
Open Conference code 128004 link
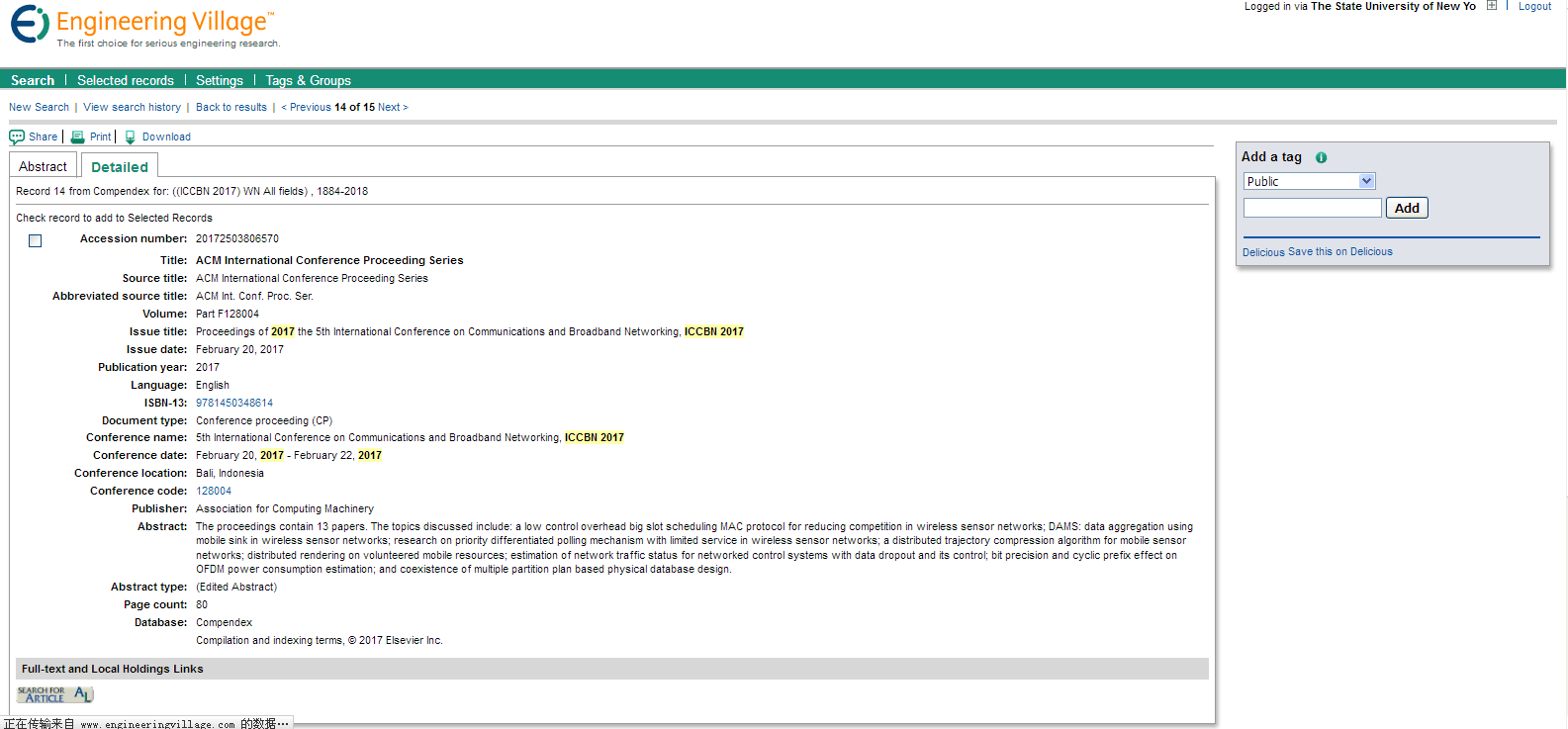pos(214,492)
